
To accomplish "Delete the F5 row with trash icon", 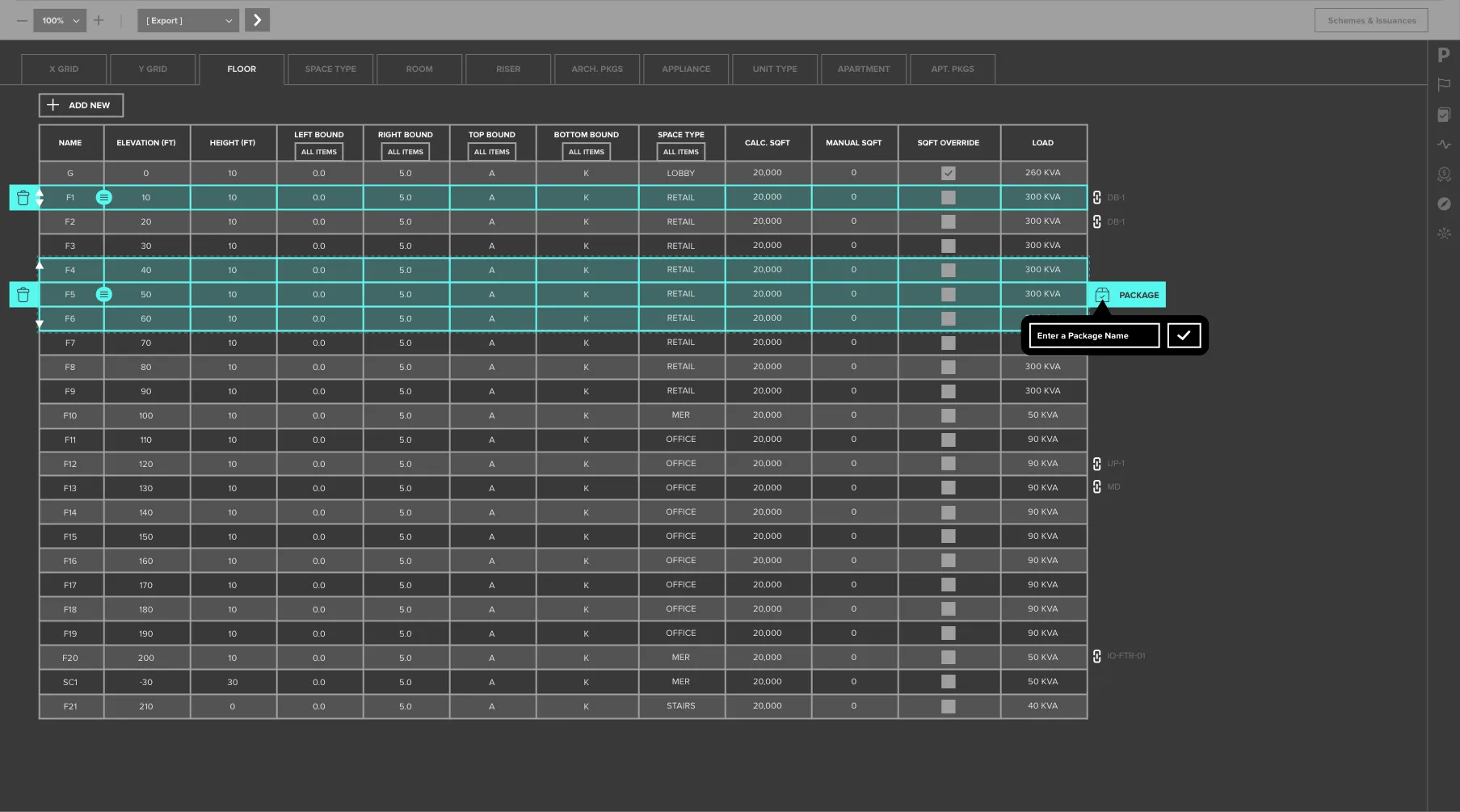I will point(23,295).
